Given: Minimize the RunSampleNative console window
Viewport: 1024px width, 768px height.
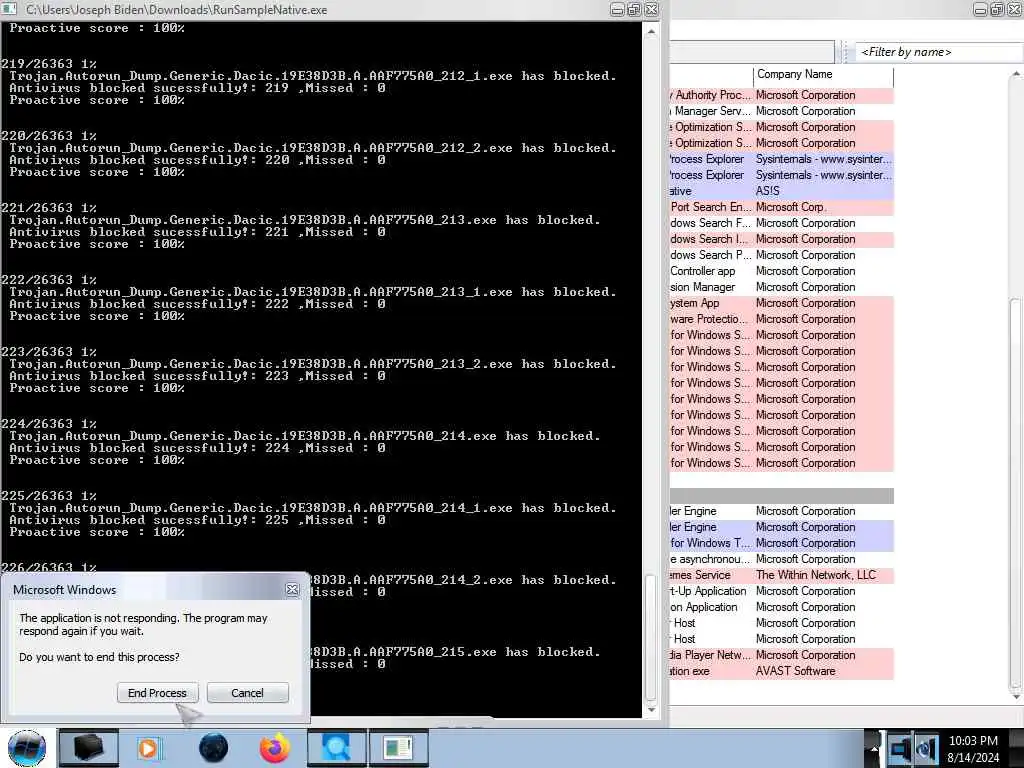Looking at the screenshot, I should click(x=617, y=9).
